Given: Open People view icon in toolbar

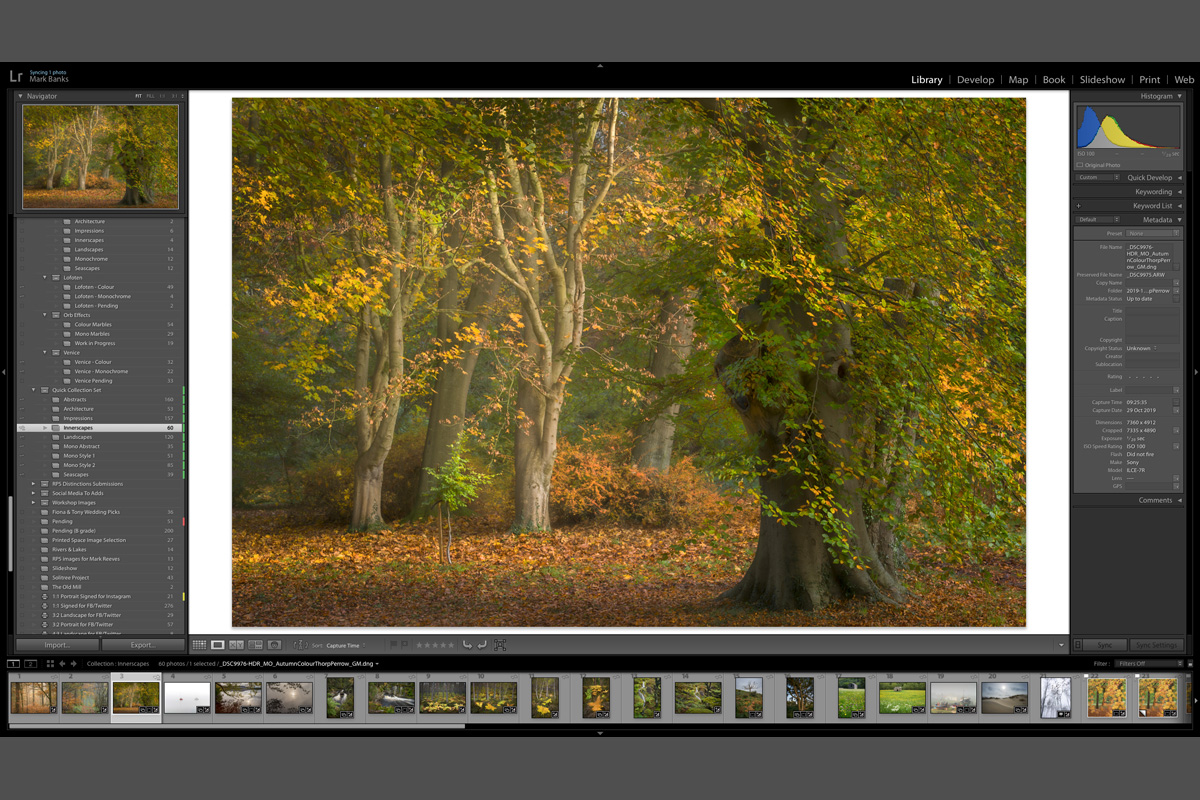Looking at the screenshot, I should 274,646.
